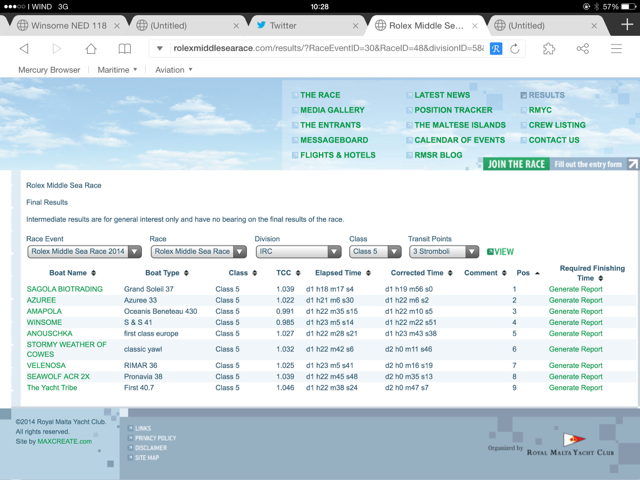This screenshot has height=480, width=640.
Task: Open RMYC menu link
Action: (x=540, y=110)
